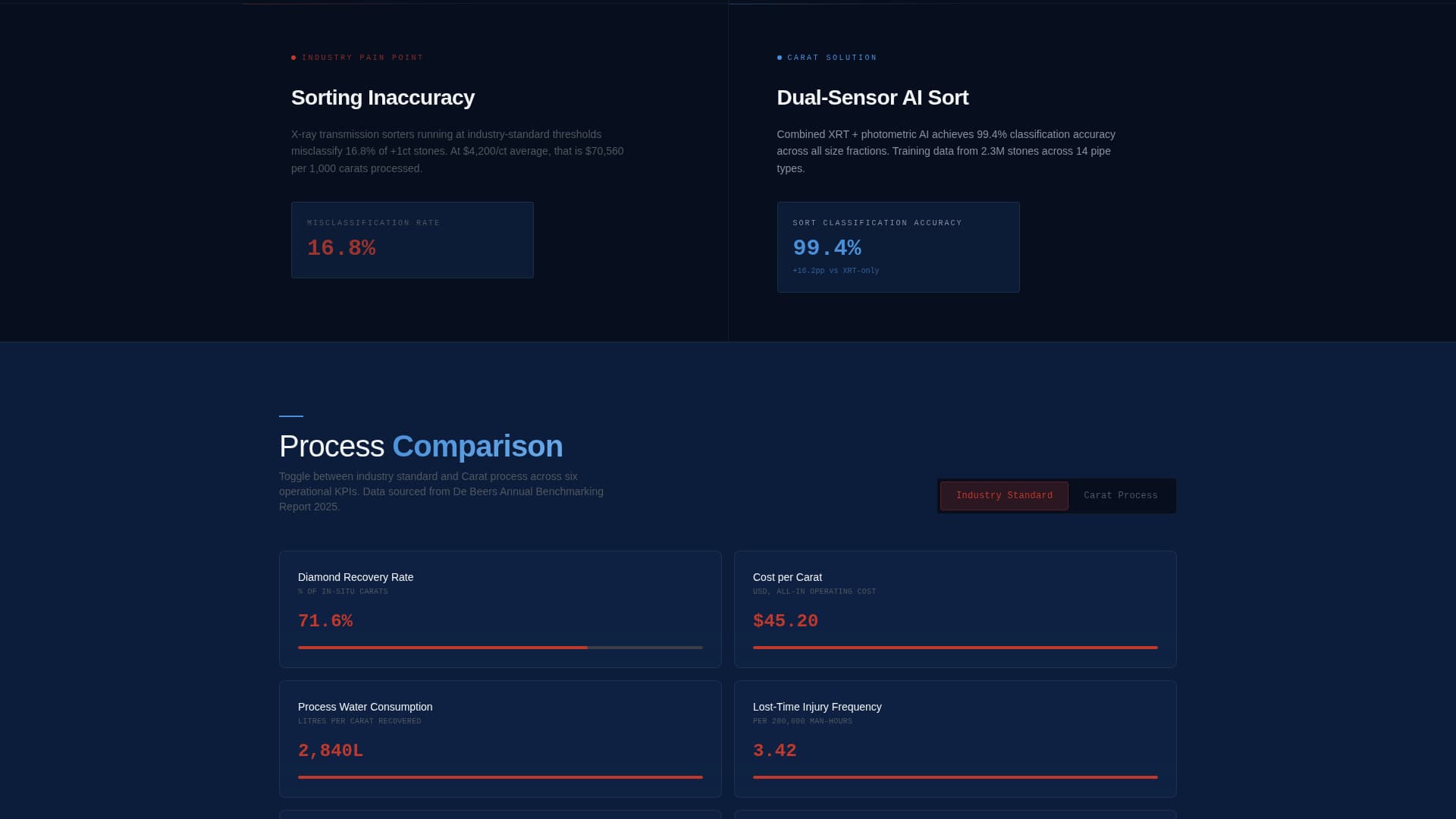Click the Cost per Carat progress bar

(955, 648)
